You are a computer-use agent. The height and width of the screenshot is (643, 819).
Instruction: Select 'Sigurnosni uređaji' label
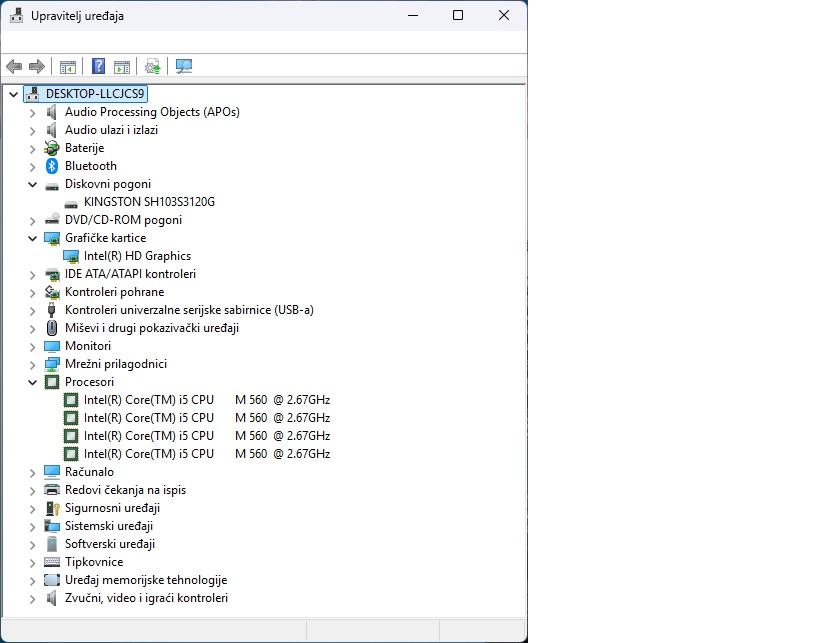pos(112,508)
